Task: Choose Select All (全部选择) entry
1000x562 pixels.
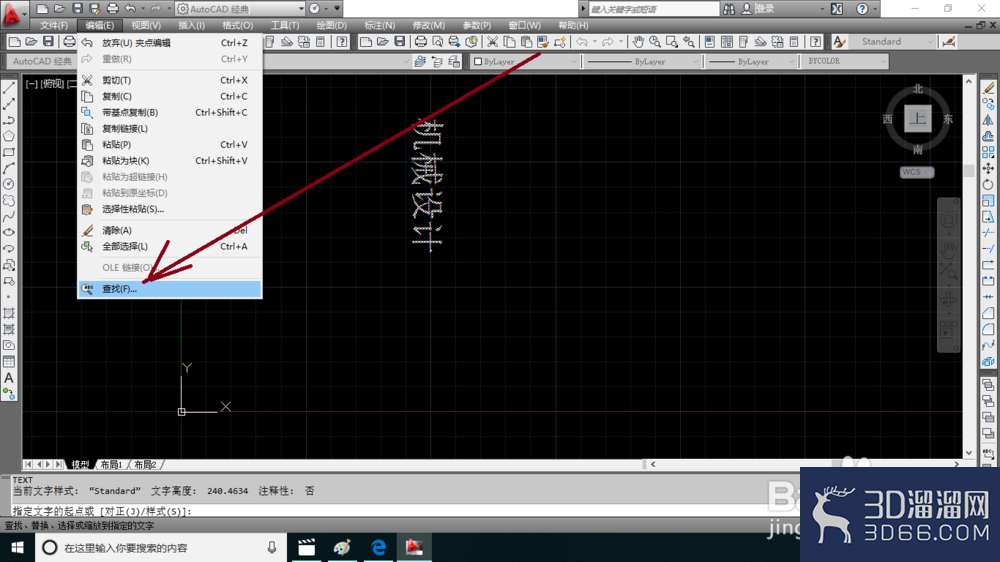Action: click(170, 246)
